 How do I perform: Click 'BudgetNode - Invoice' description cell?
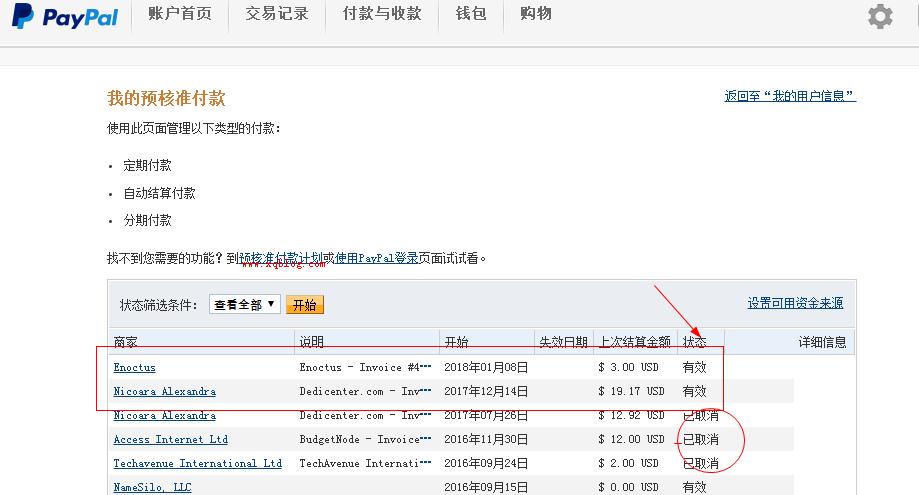click(x=366, y=439)
